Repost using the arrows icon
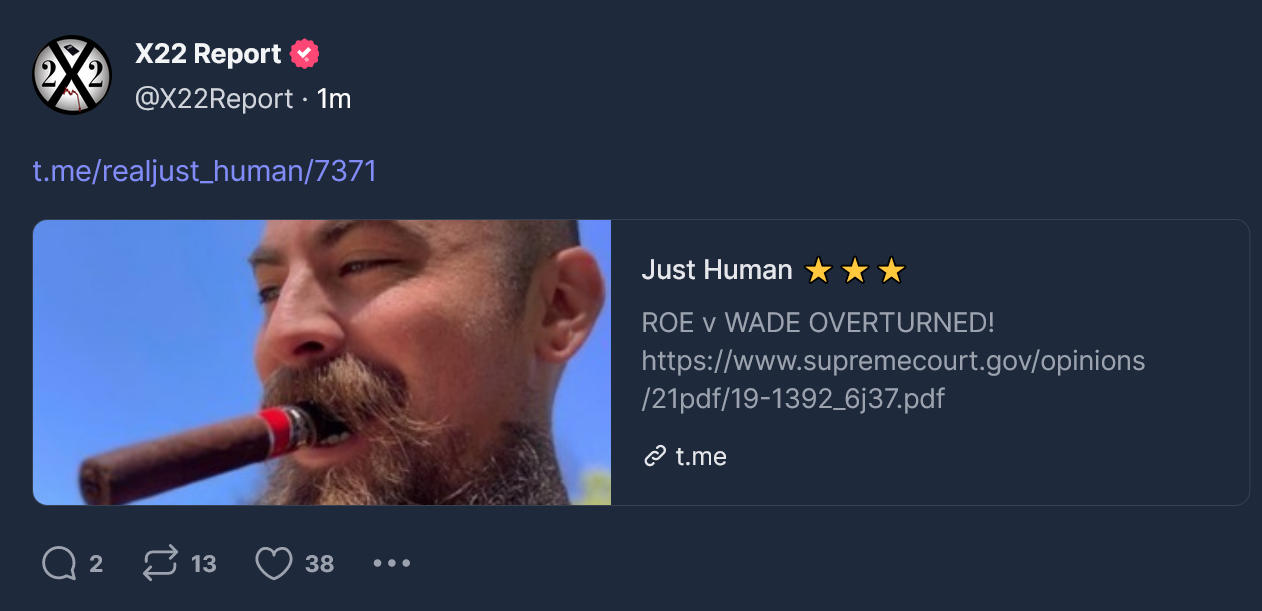Screen dimensions: 1262x611 tap(160, 564)
